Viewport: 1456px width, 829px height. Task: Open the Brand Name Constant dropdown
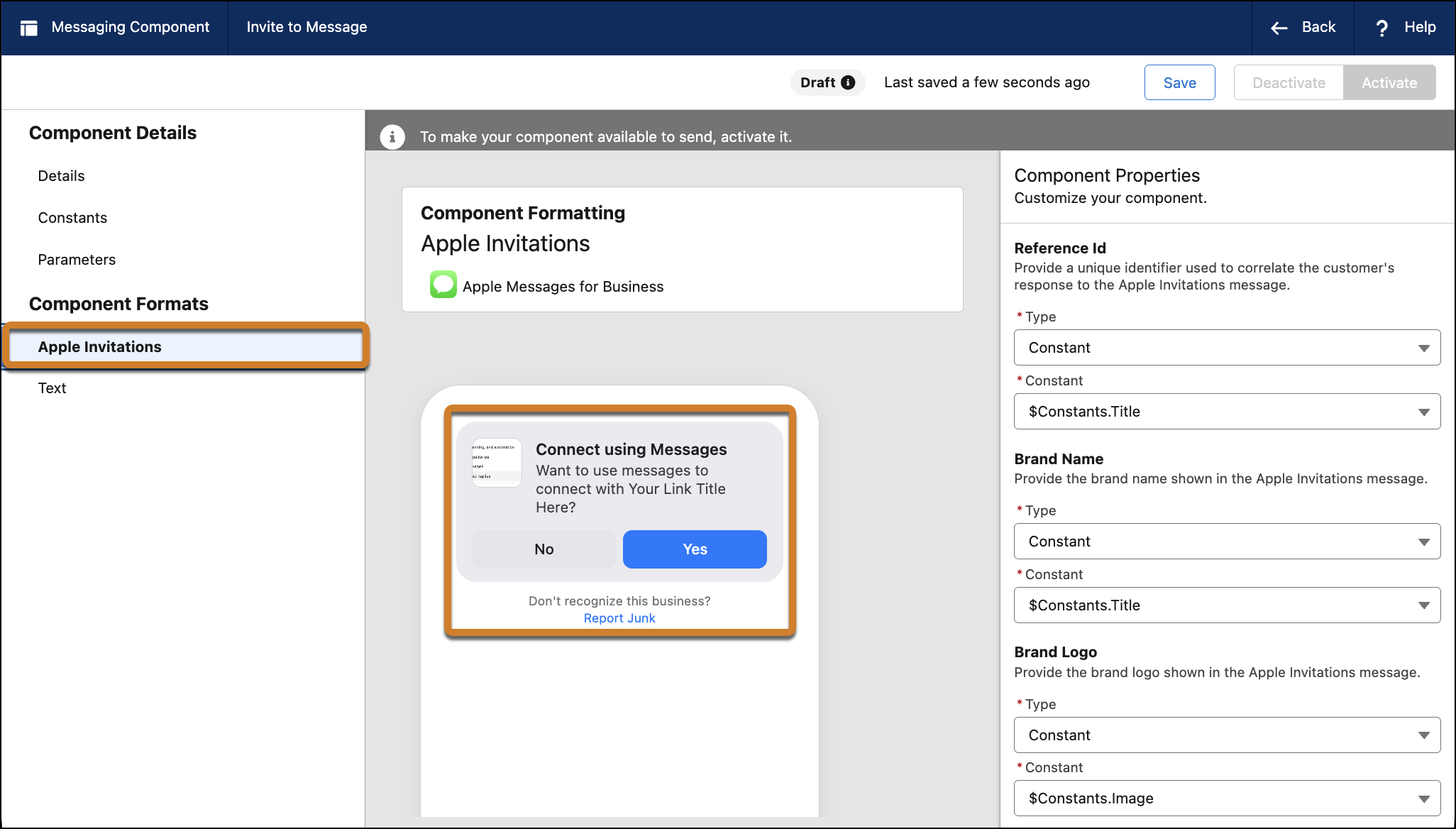pyautogui.click(x=1227, y=605)
